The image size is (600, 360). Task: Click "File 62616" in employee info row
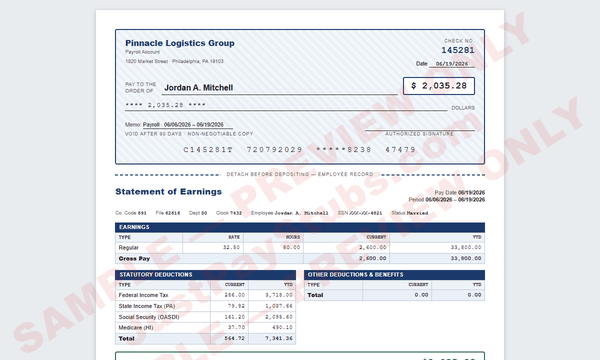click(x=168, y=213)
